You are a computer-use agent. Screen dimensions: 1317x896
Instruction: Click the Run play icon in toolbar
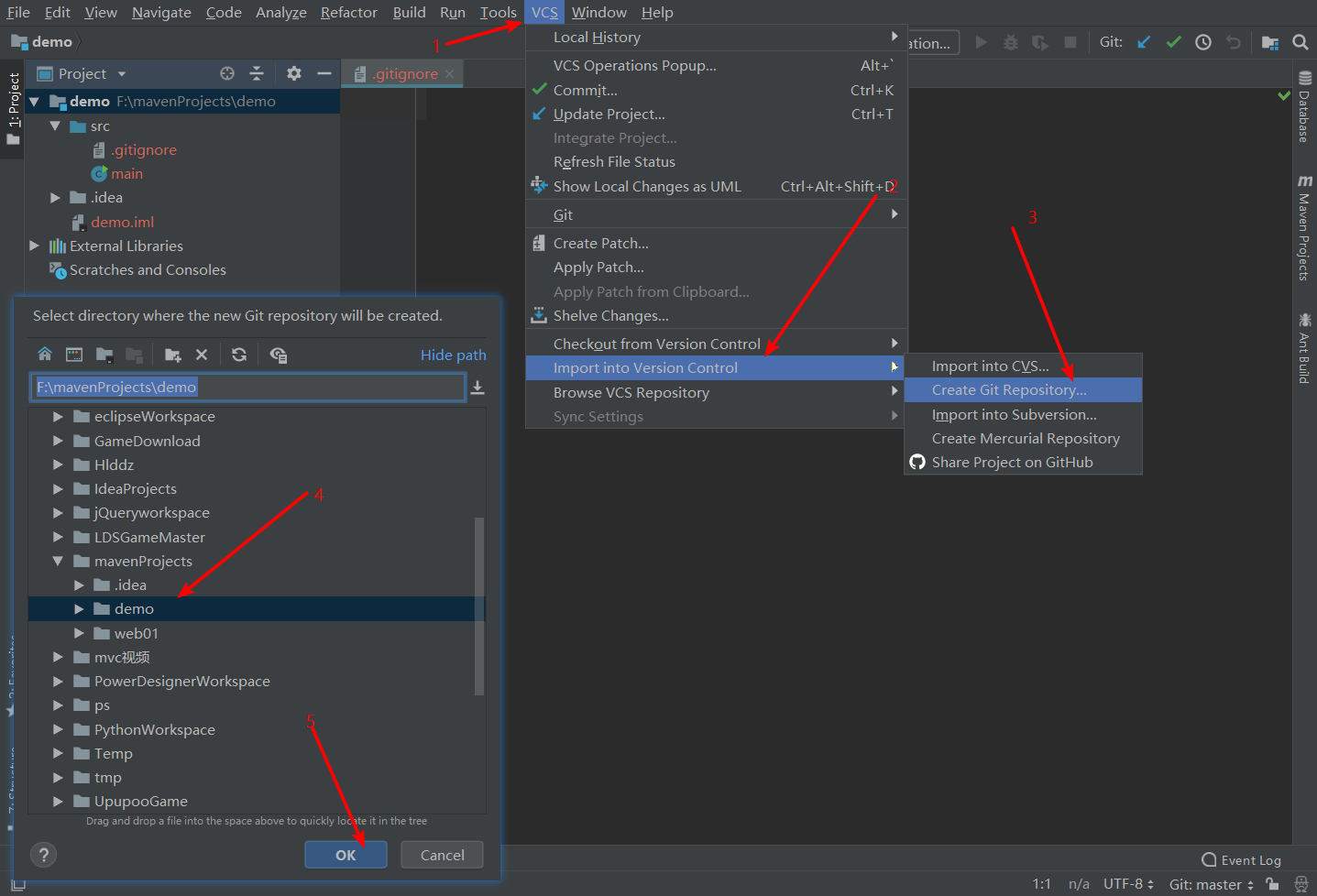(982, 42)
